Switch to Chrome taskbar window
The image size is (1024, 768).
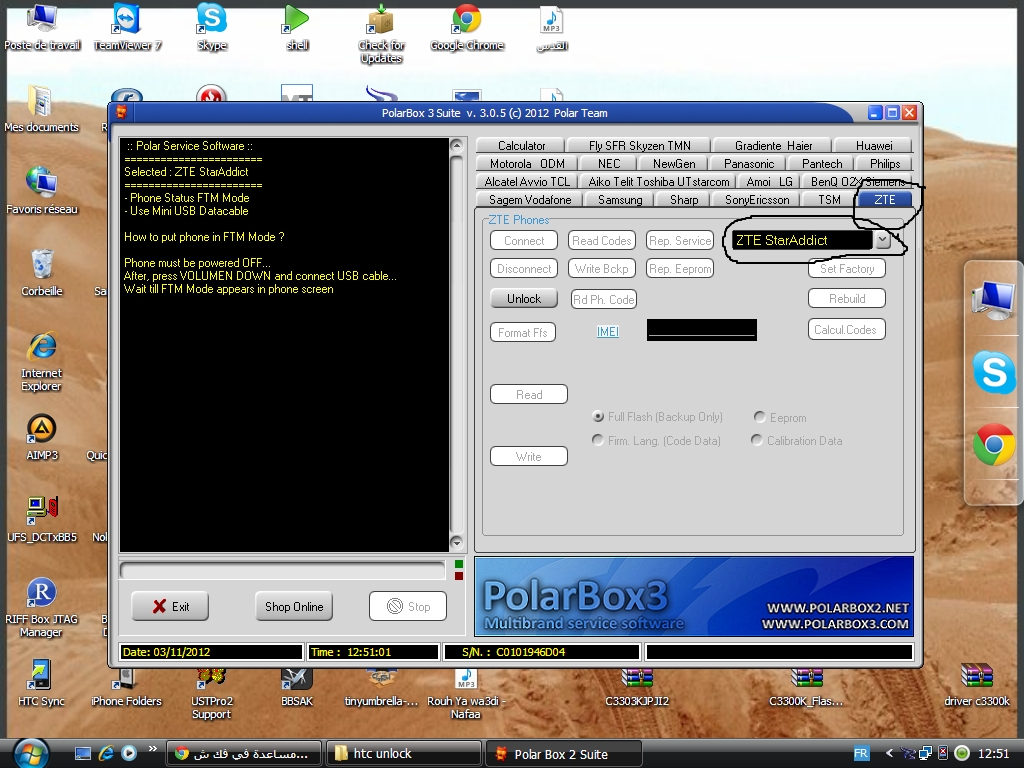click(244, 754)
